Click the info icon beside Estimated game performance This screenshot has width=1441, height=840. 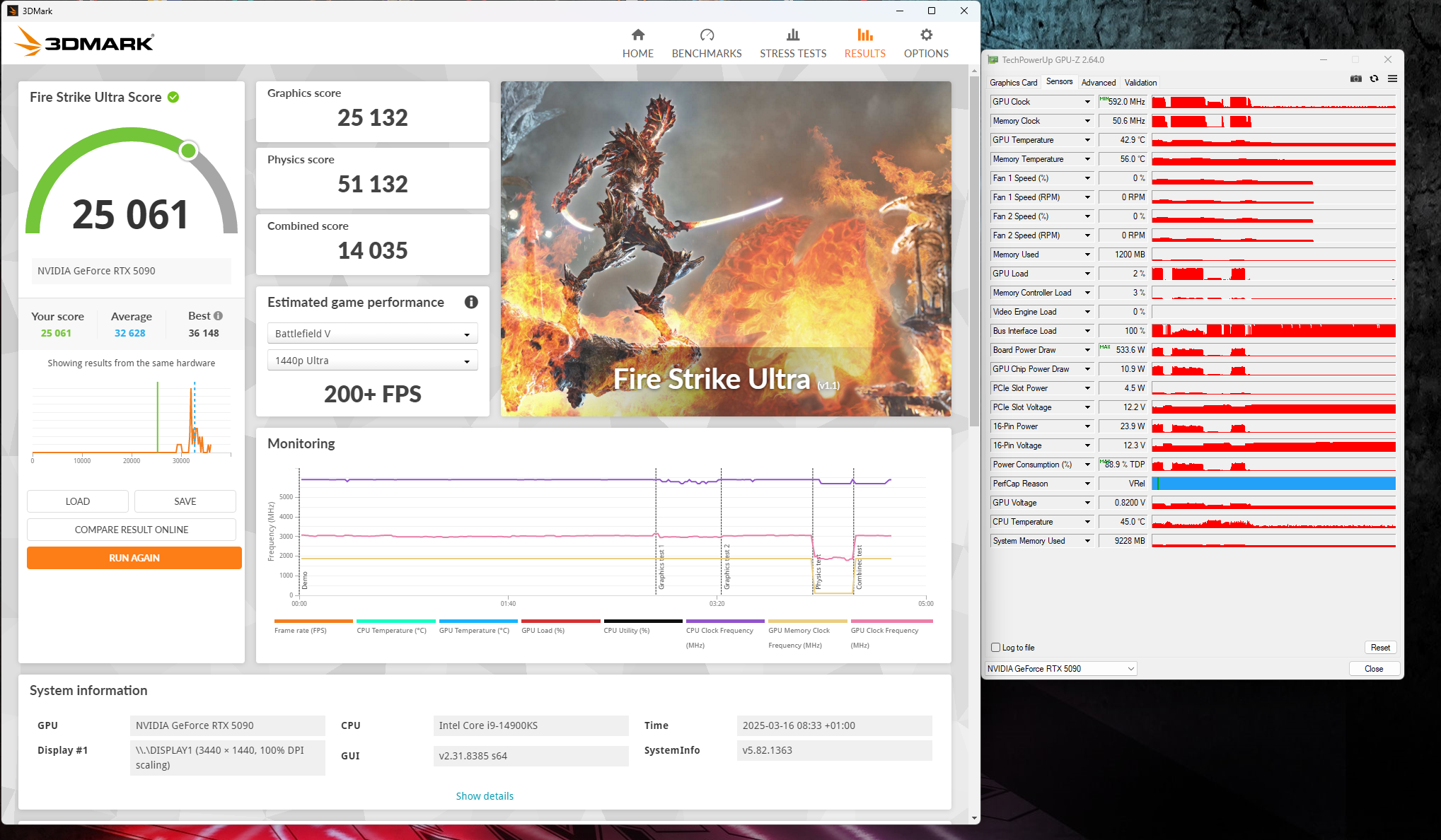coord(471,302)
